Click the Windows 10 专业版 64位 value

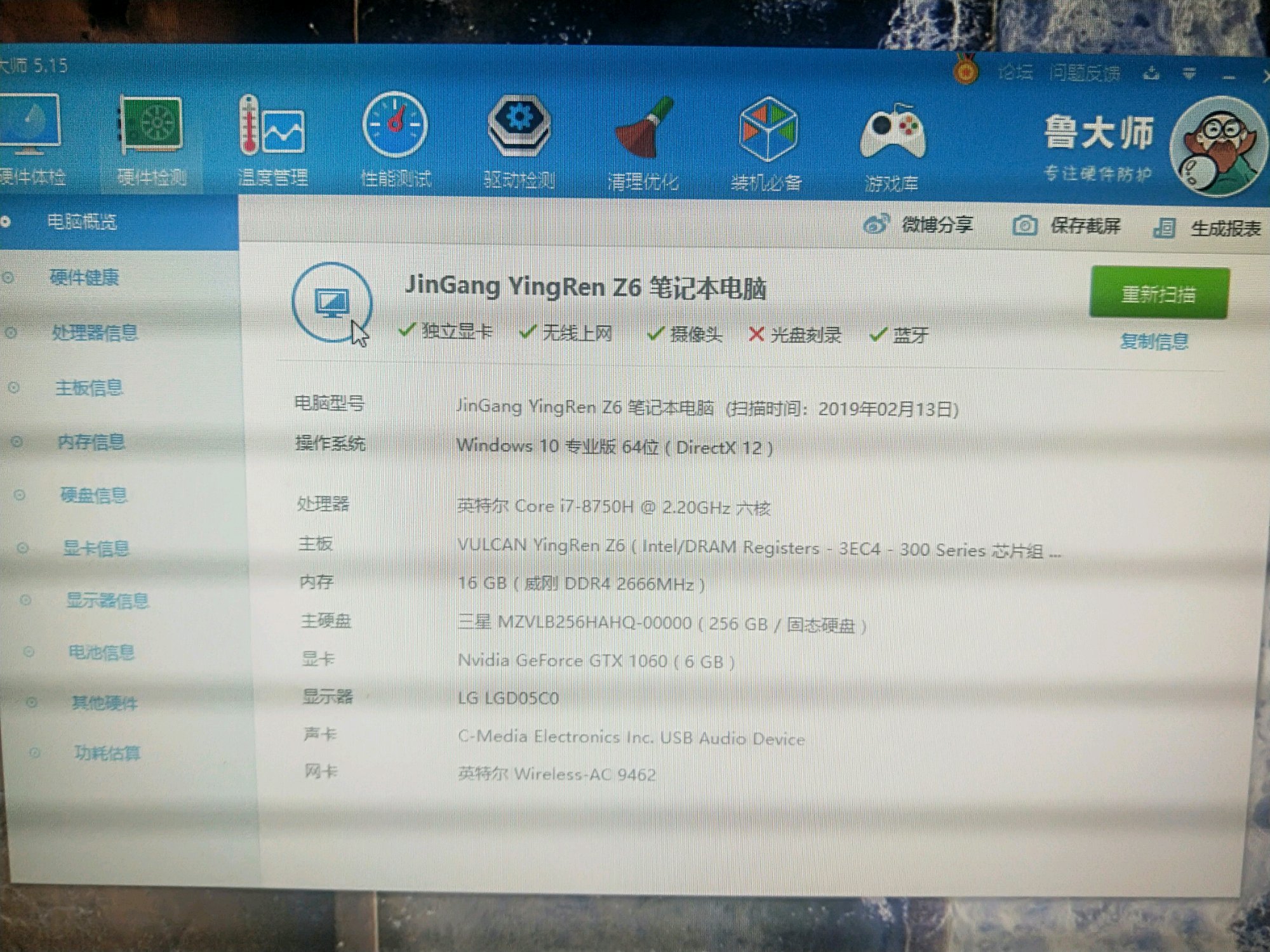pos(615,447)
